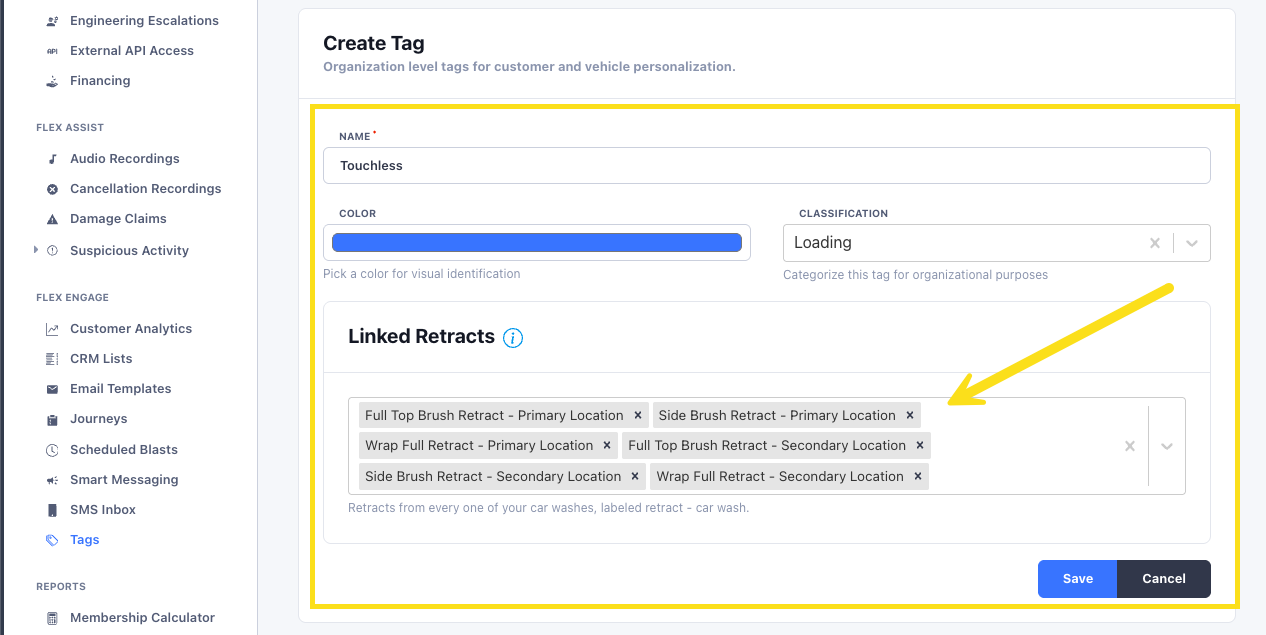Clear the Loading classification selection
Image resolution: width=1266 pixels, height=635 pixels.
[1154, 243]
